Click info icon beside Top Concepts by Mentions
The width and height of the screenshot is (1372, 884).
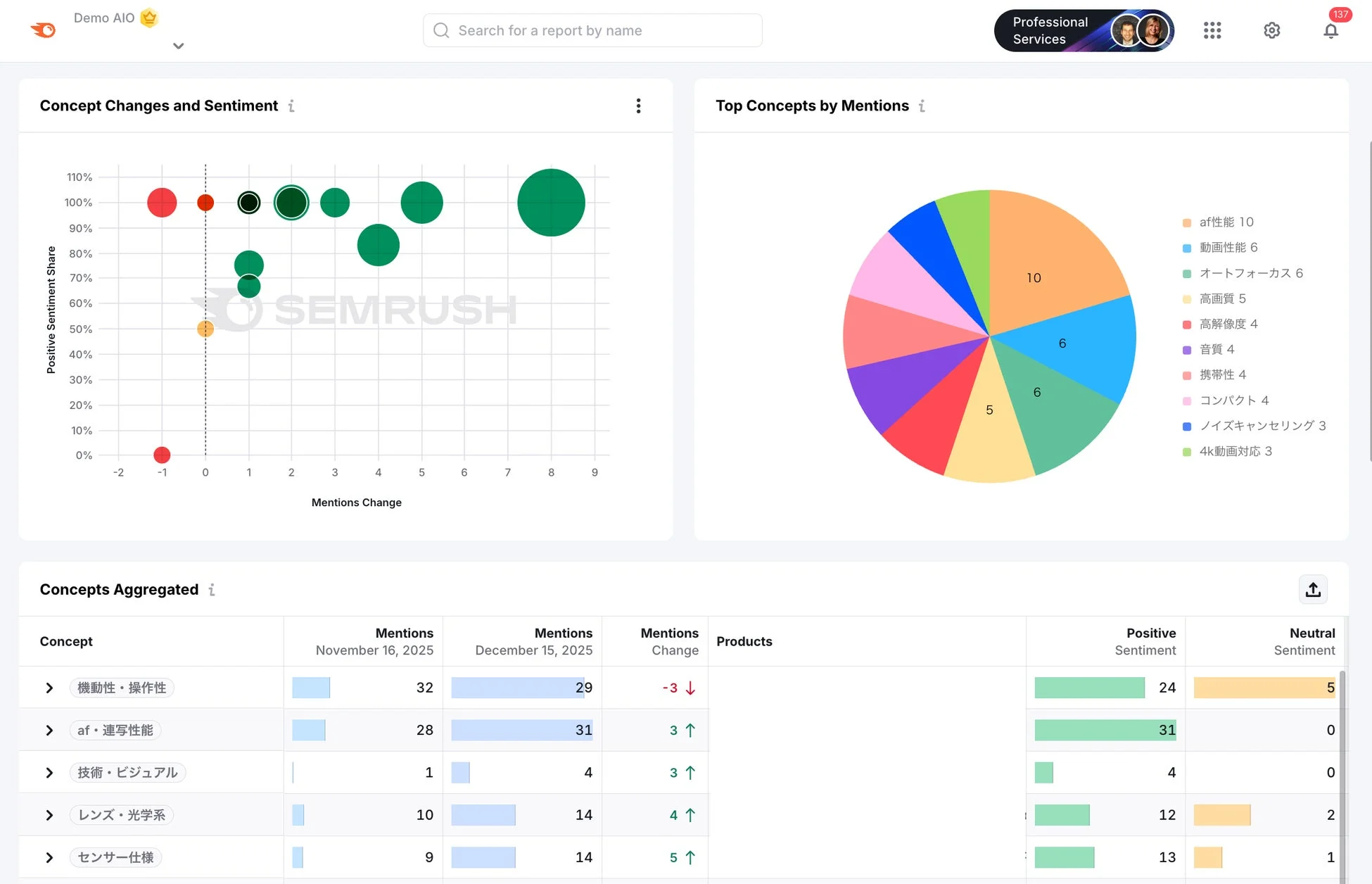click(x=922, y=106)
